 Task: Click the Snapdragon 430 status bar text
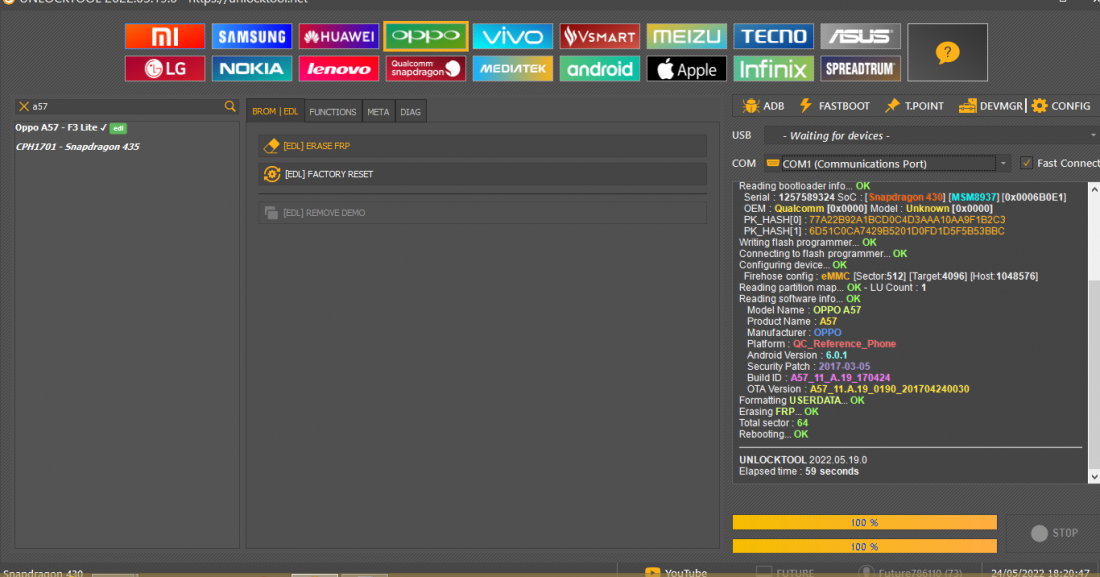pos(43,573)
